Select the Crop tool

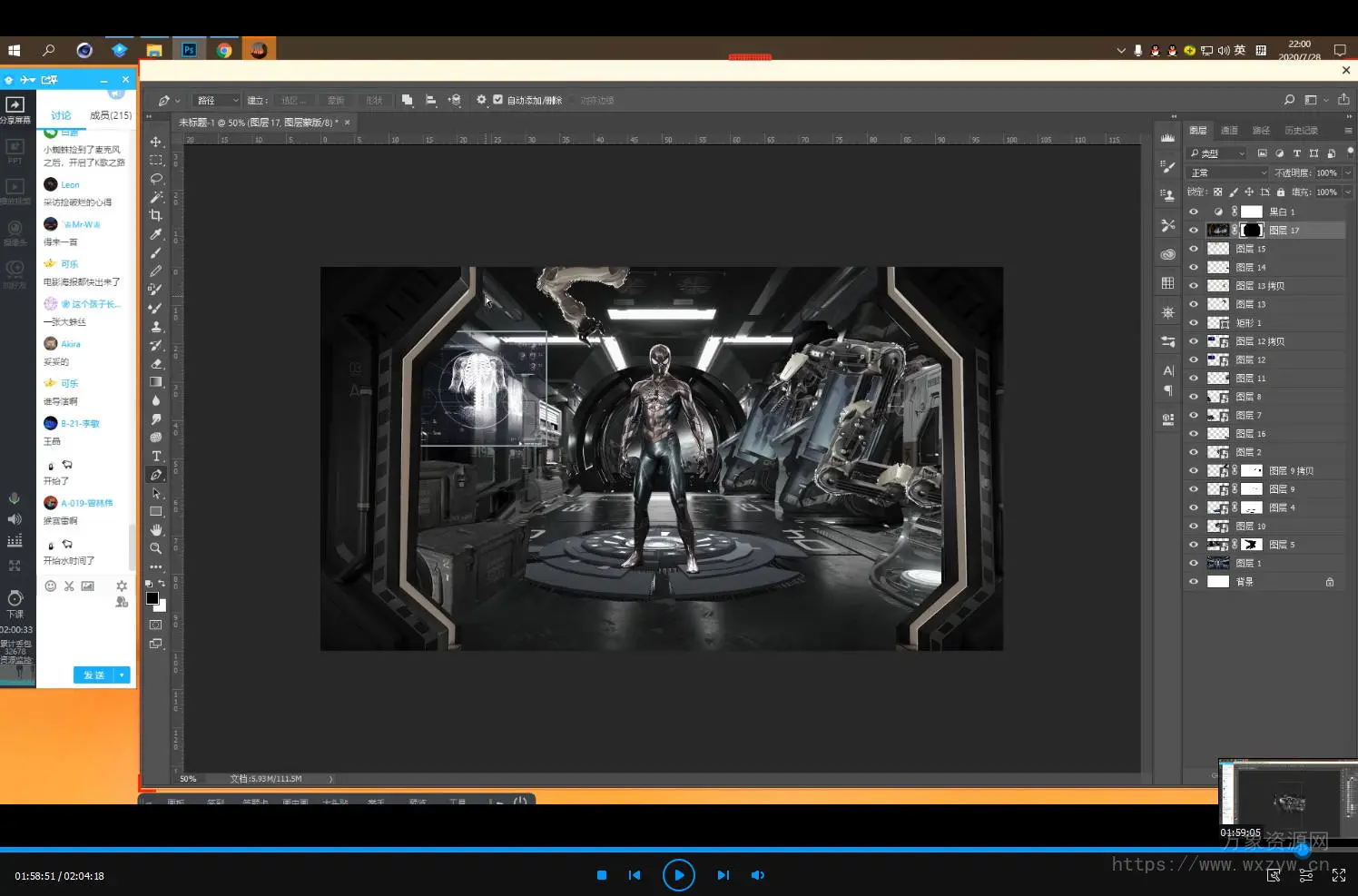click(x=156, y=215)
